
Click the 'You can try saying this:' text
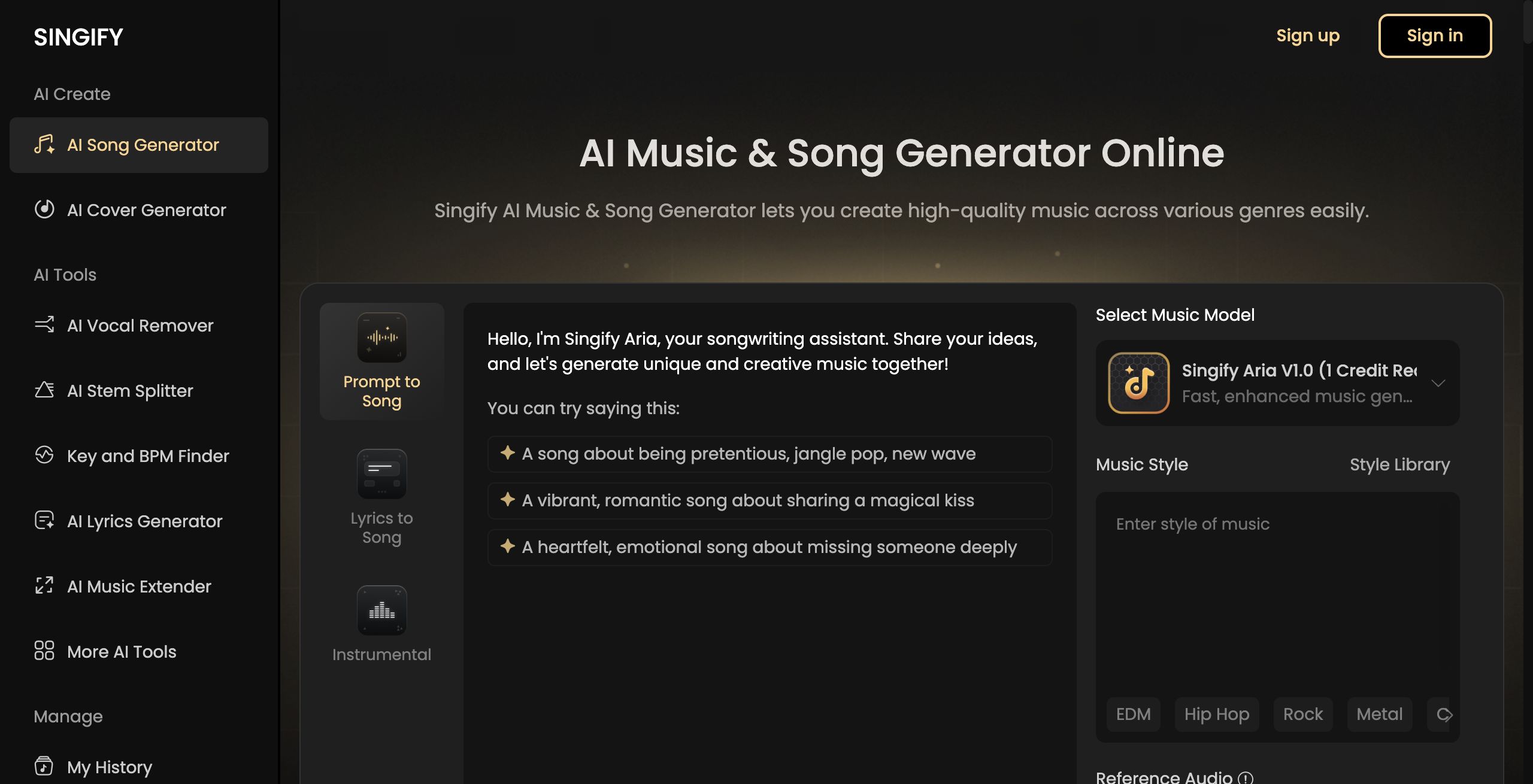point(583,408)
